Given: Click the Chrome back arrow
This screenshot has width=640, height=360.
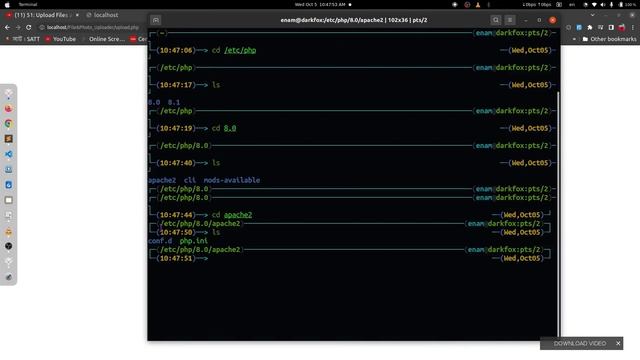Looking at the screenshot, I should click(7, 27).
